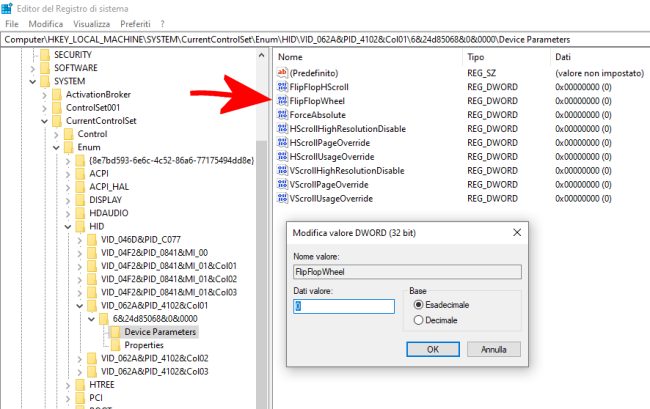Click the HDAUDIO folder icon
Image resolution: width=650 pixels, height=409 pixels.
point(80,213)
